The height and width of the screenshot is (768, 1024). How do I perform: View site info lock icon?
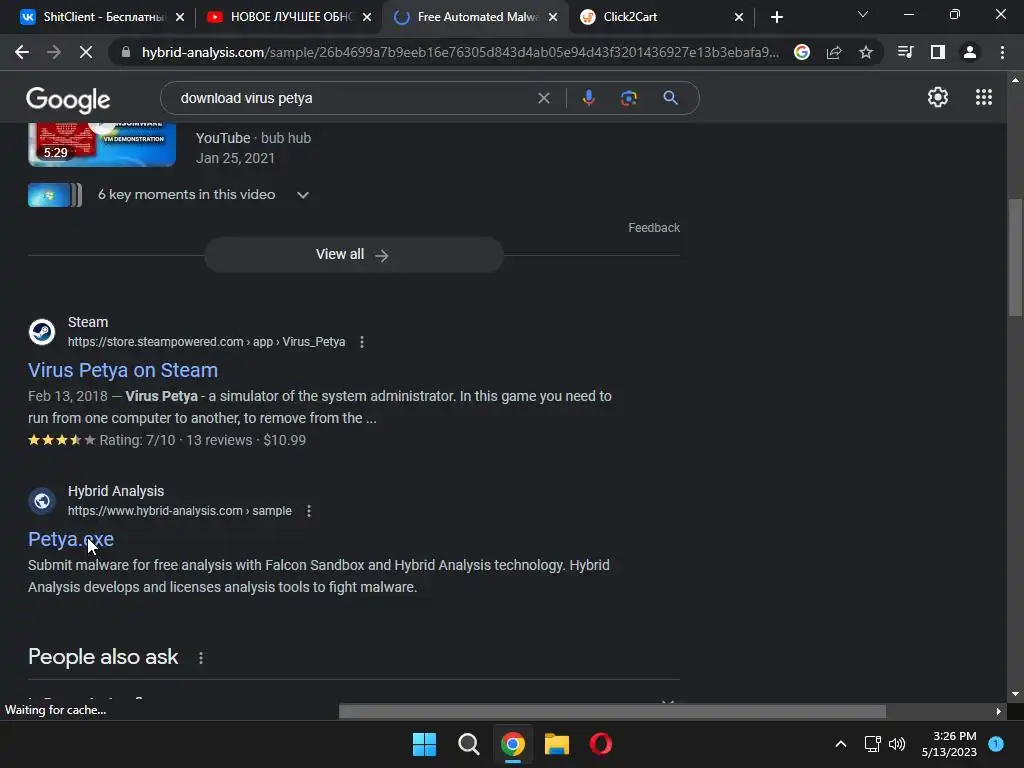click(126, 52)
